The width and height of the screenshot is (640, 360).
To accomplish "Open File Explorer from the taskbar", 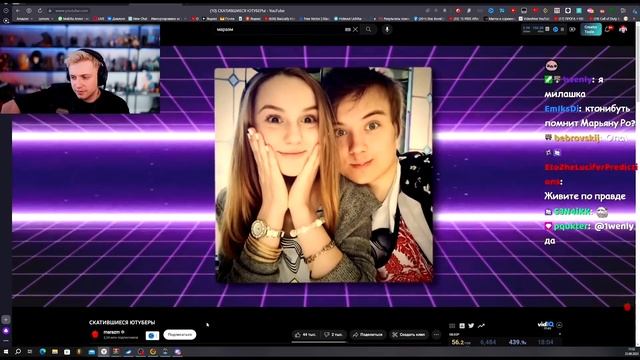I will click(55, 351).
